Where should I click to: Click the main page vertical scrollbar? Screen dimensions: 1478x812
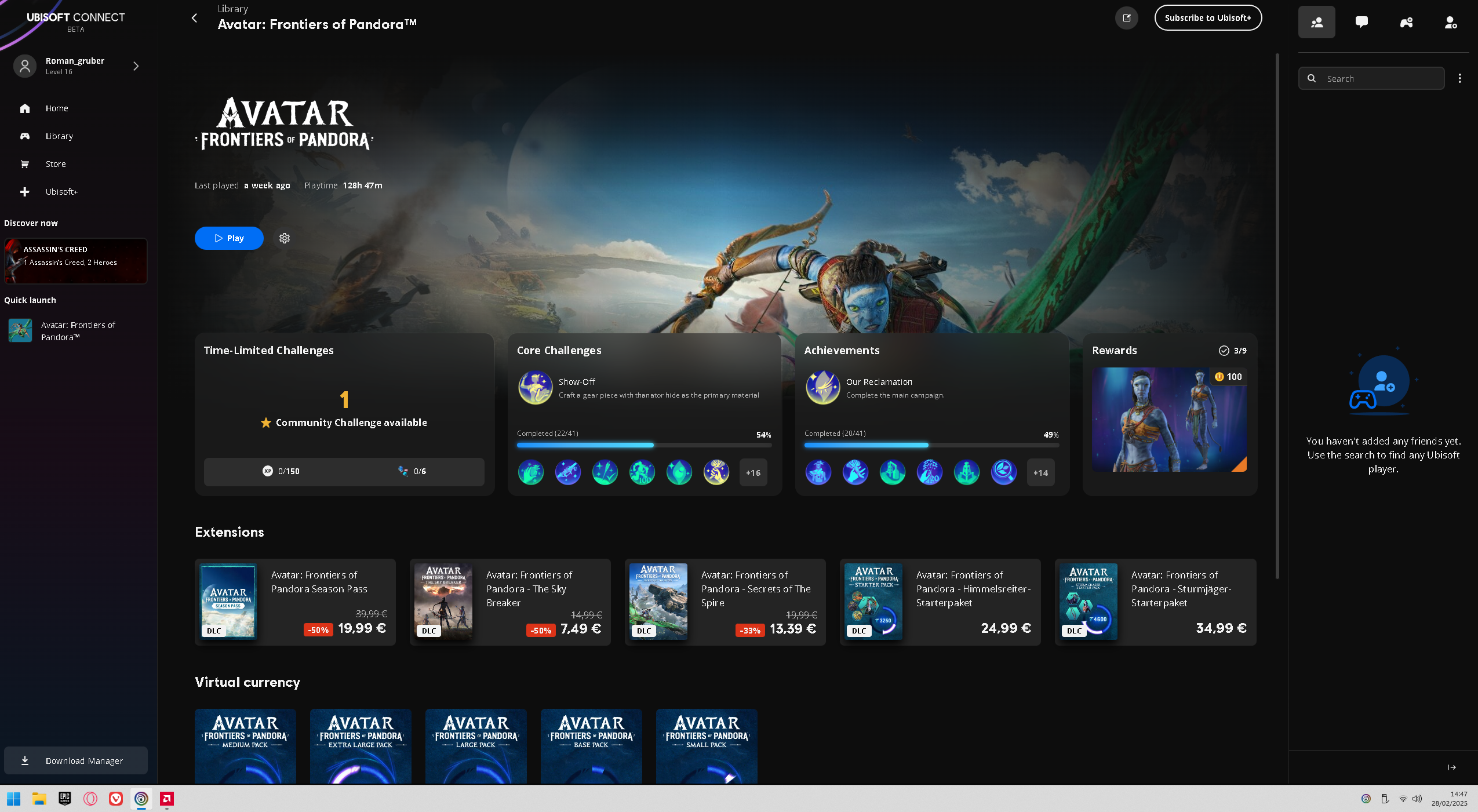coord(1277,316)
